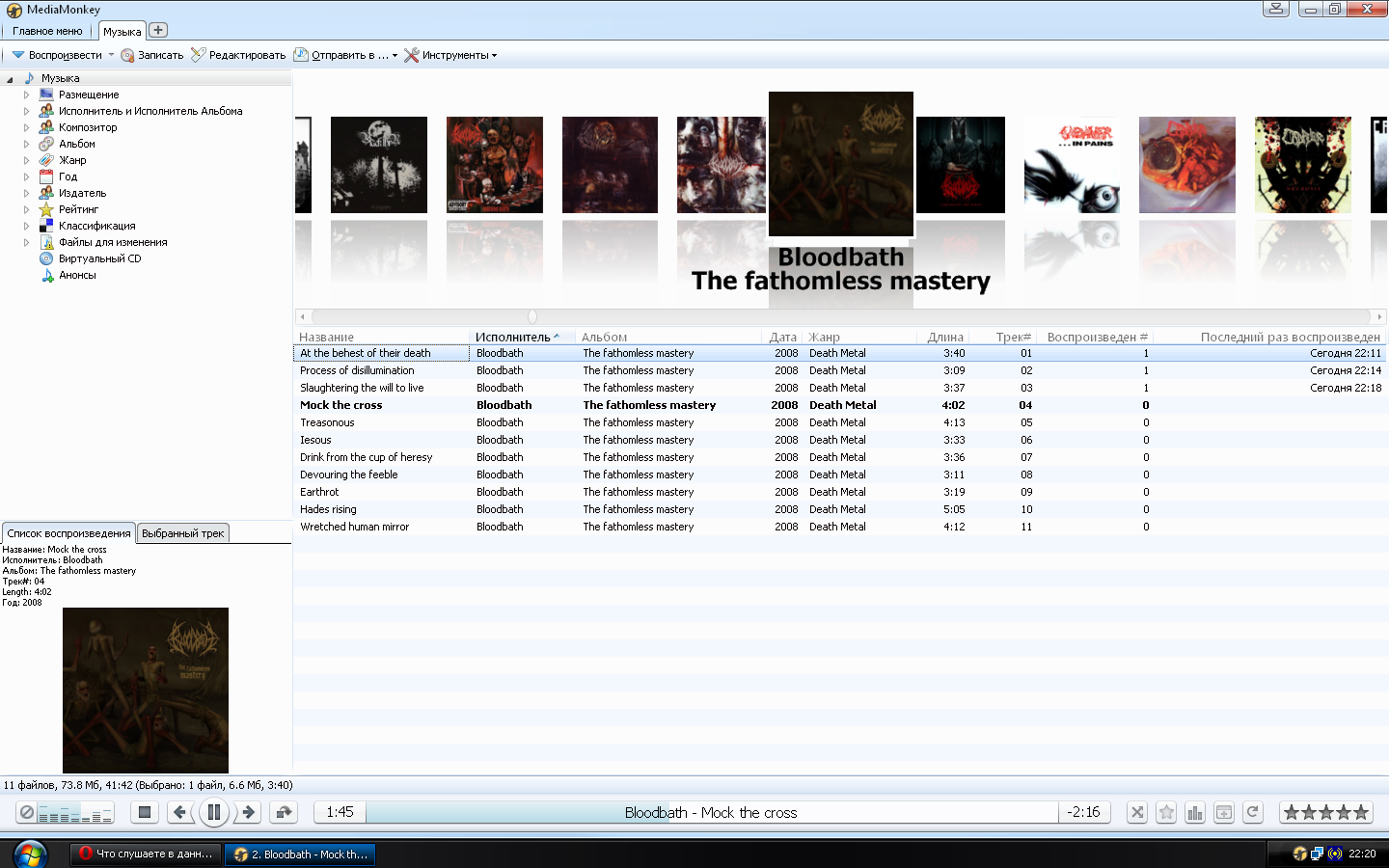Open the Главное меню tab
This screenshot has width=1389, height=868.
47,31
